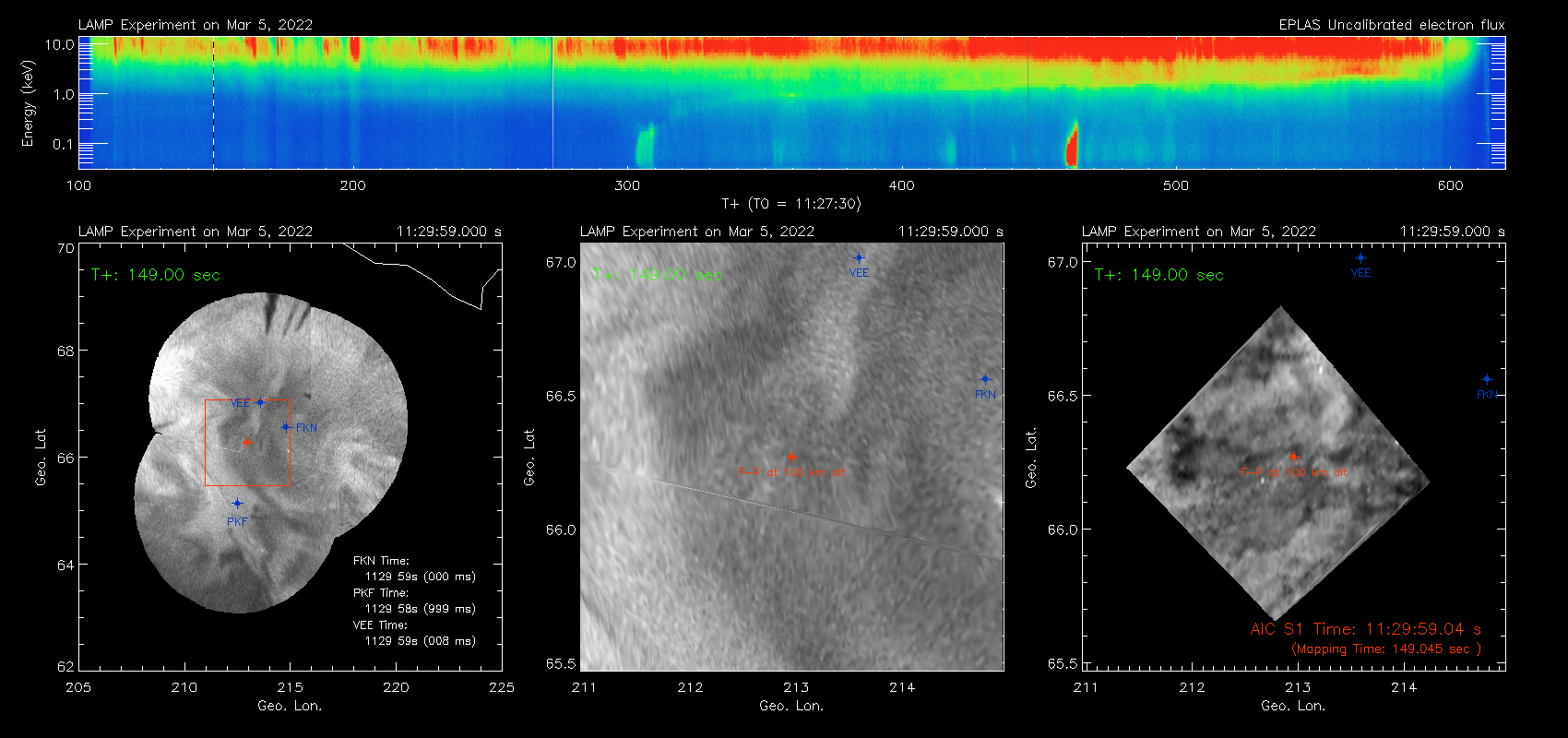This screenshot has width=1568, height=738.
Task: Click the gray vertical line left of tick 300 in the spectrogram
Action: click(552, 102)
